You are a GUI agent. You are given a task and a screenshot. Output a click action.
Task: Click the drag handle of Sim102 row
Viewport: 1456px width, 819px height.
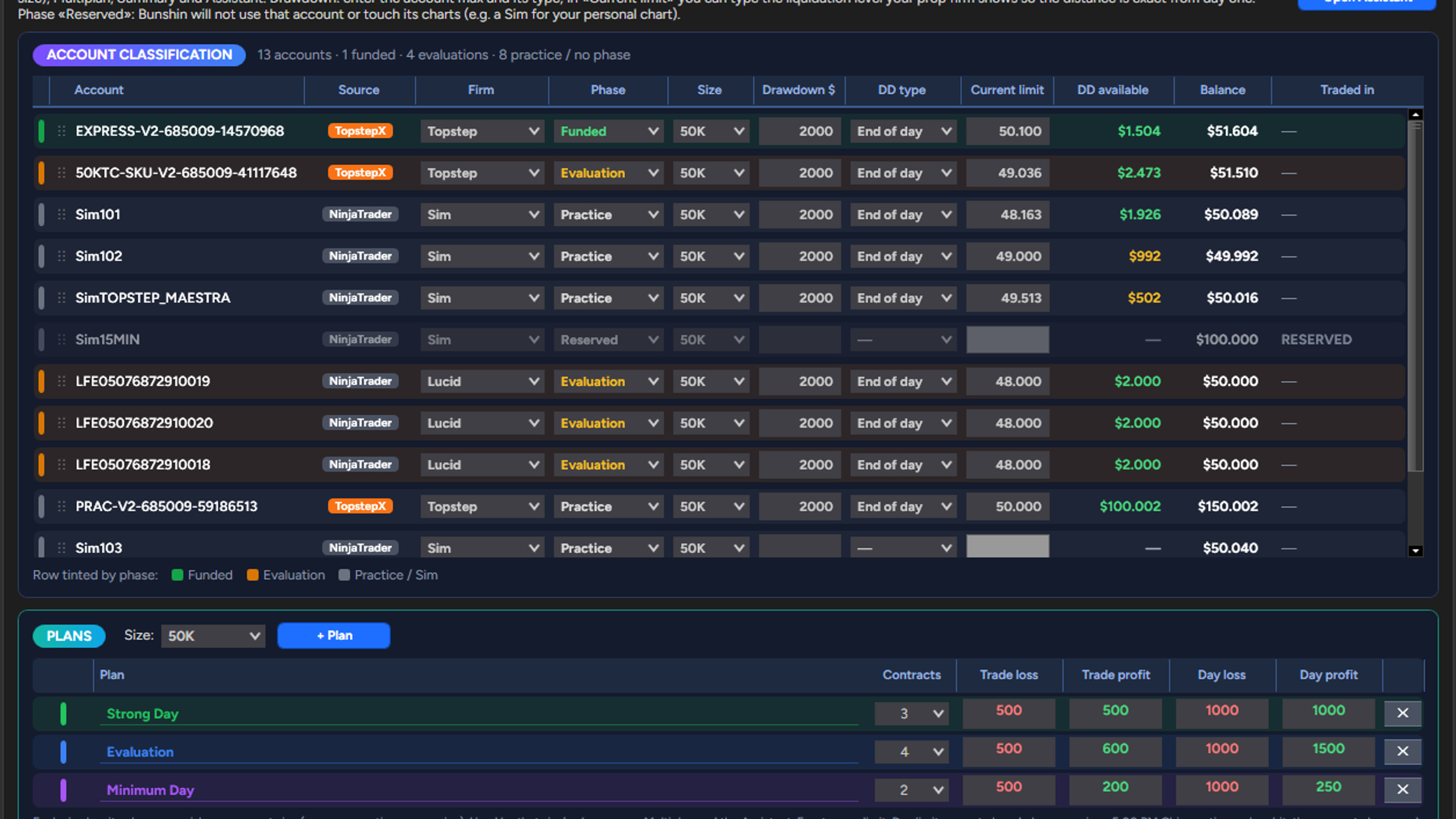click(61, 256)
